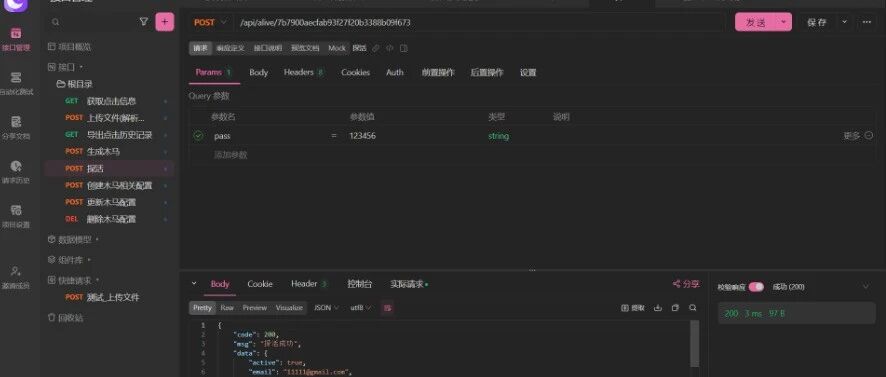This screenshot has height=377, width=886.
Task: Open the 邀请成员 sidebar item
Action: click(x=16, y=277)
